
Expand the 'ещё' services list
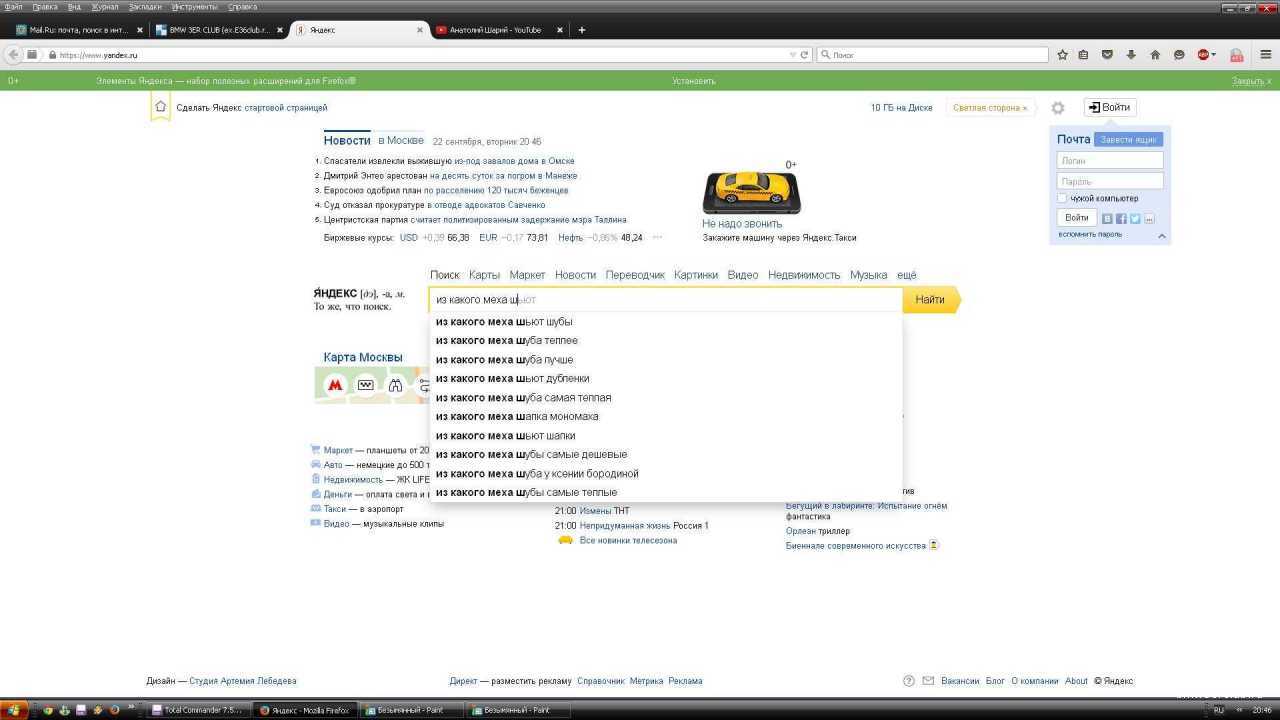pyautogui.click(x=906, y=275)
